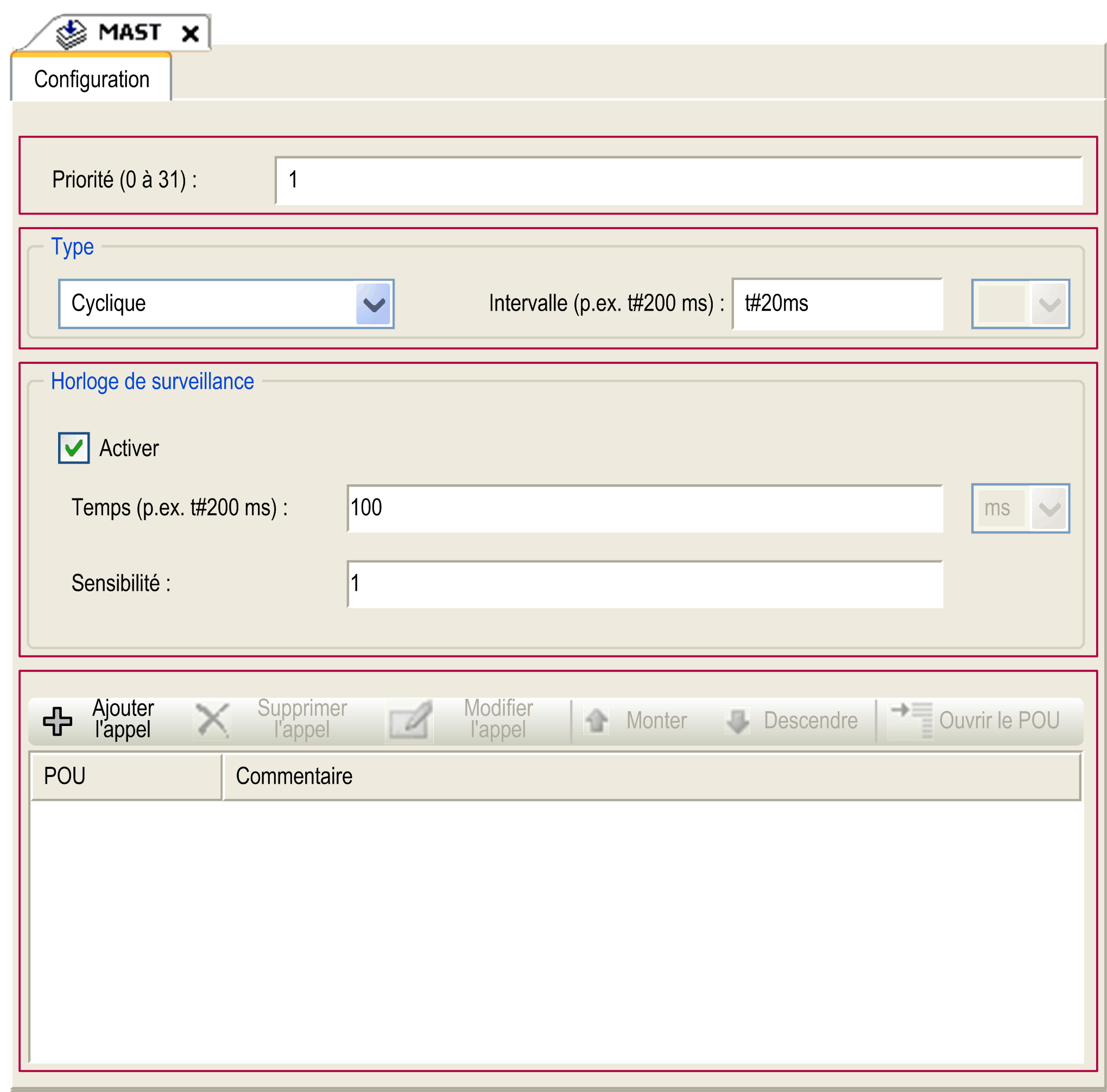Click the X icon for Supprimer l'appel
The image size is (1107, 1092).
pyautogui.click(x=213, y=721)
